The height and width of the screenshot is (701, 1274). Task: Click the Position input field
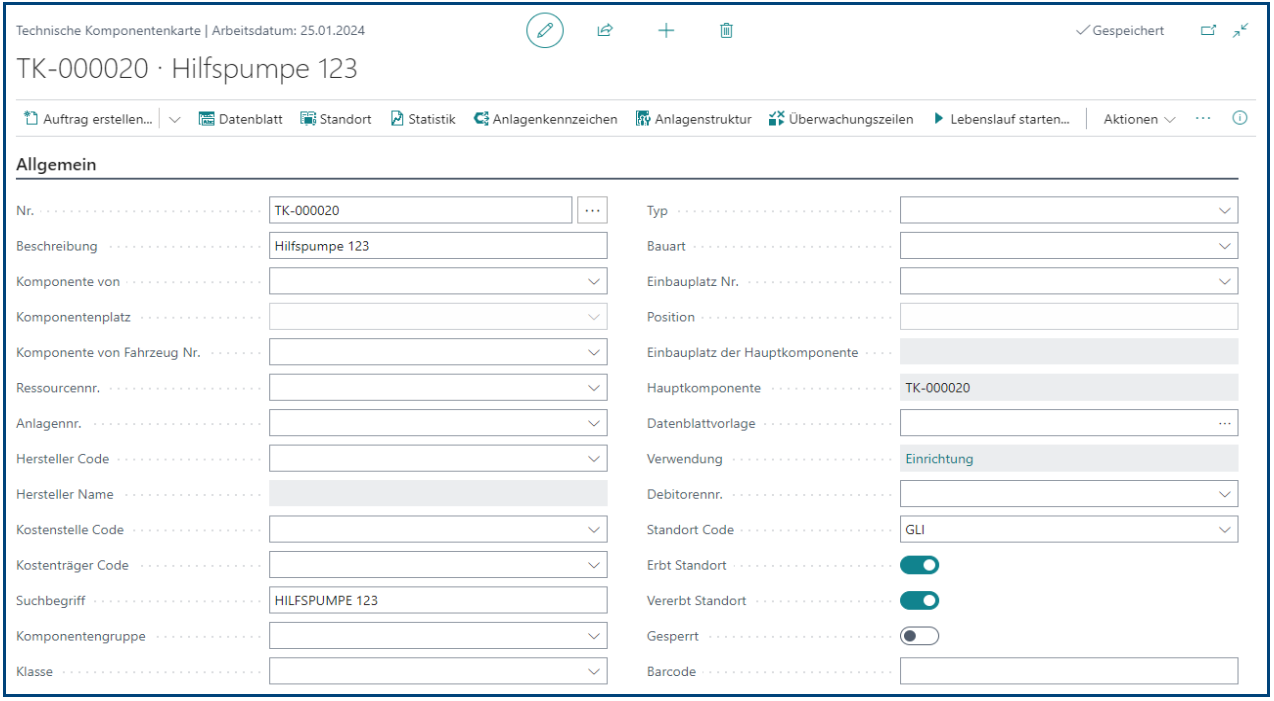tap(1069, 317)
